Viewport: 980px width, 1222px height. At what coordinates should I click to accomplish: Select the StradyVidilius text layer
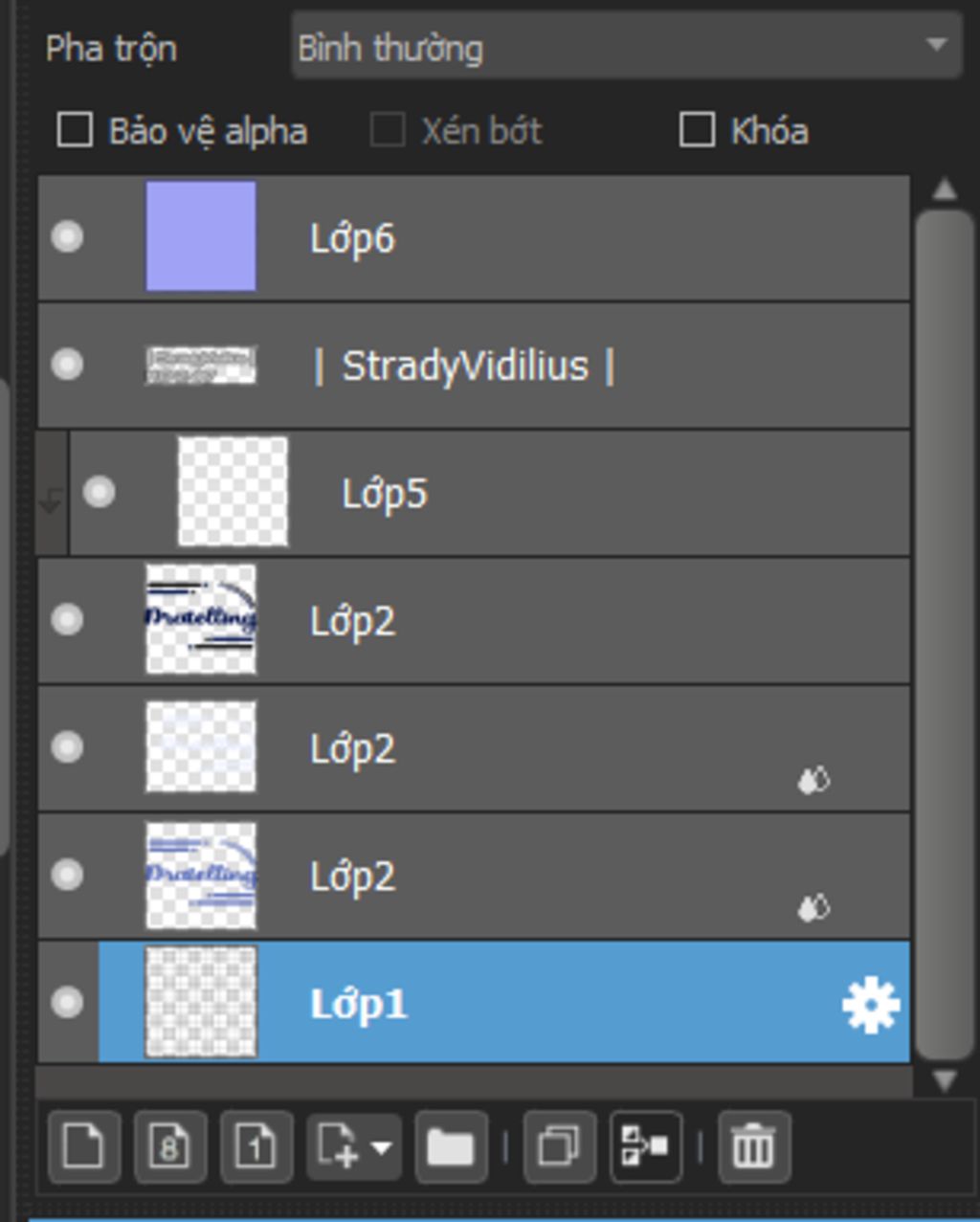click(x=474, y=365)
